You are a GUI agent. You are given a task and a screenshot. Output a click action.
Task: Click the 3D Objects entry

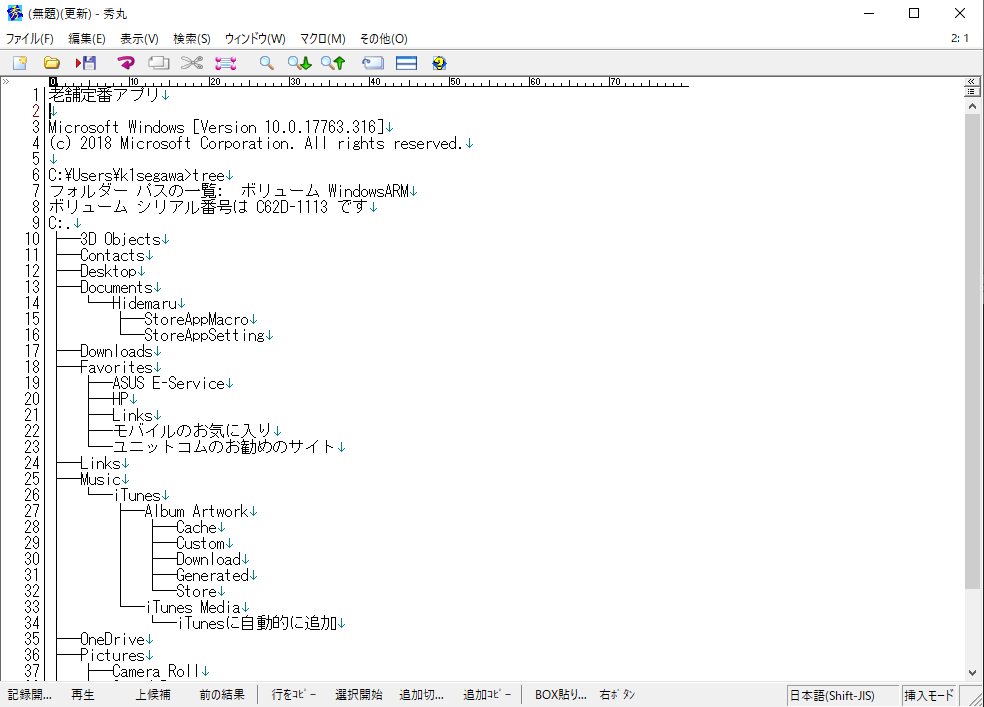click(120, 239)
